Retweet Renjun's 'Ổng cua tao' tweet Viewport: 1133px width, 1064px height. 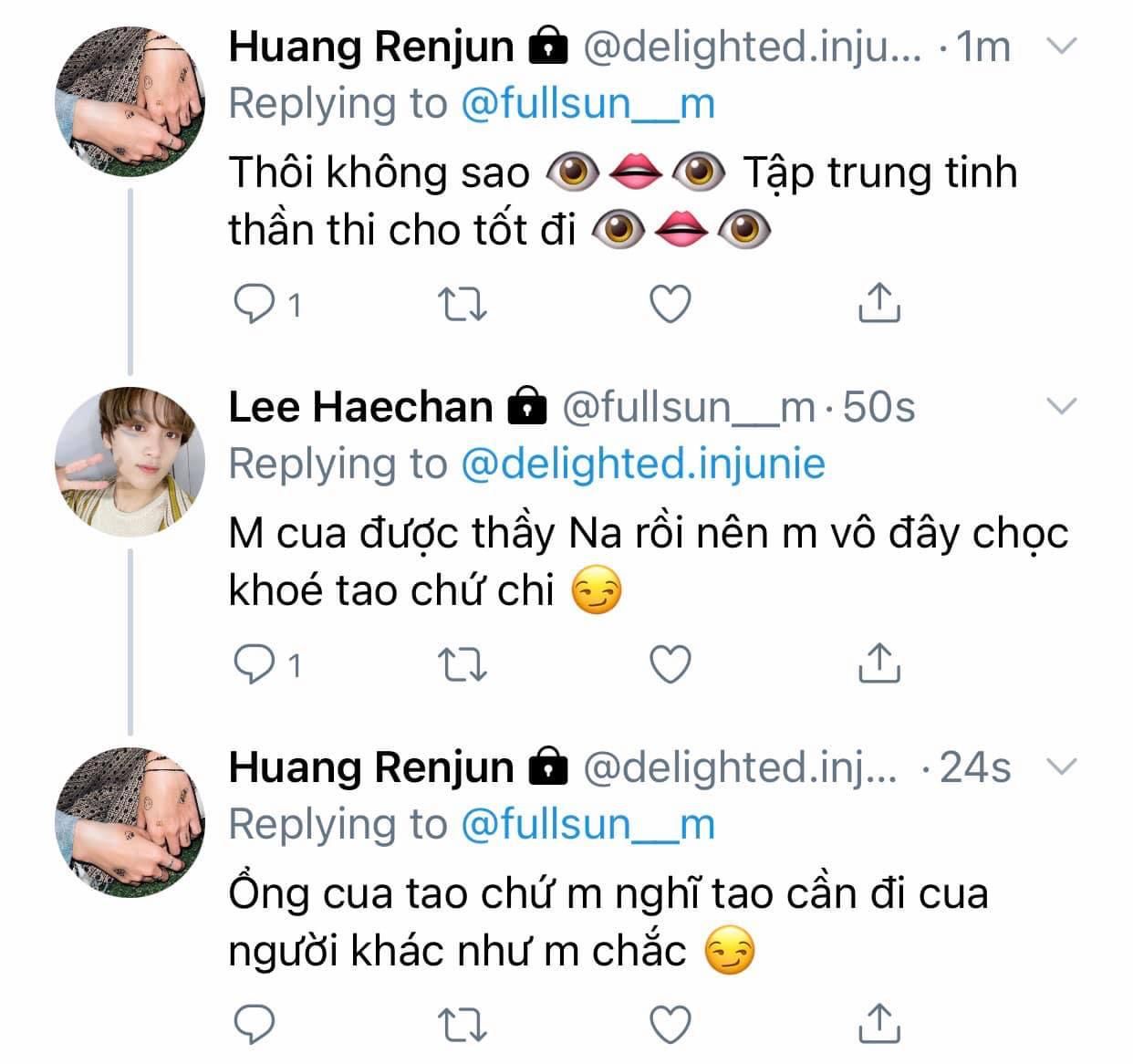(x=463, y=1024)
